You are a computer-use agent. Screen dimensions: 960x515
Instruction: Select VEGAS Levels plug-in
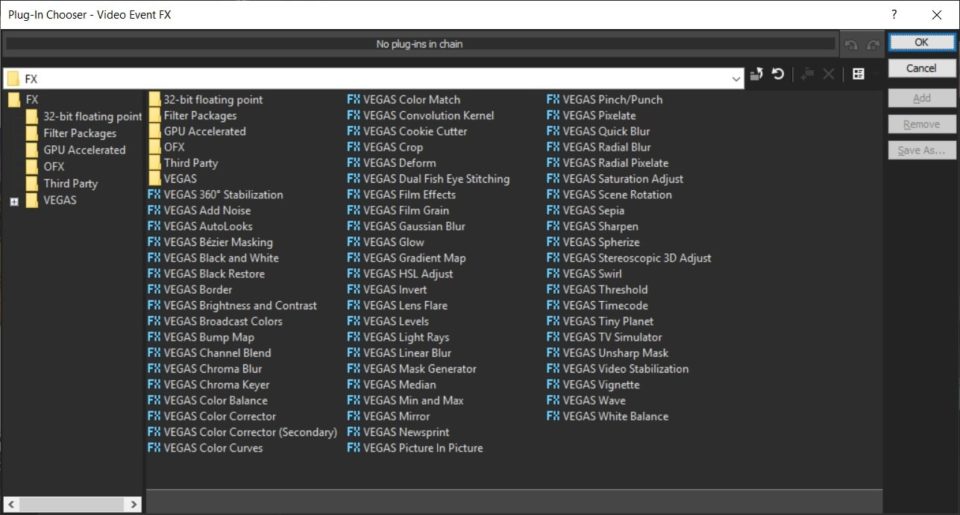coord(388,321)
